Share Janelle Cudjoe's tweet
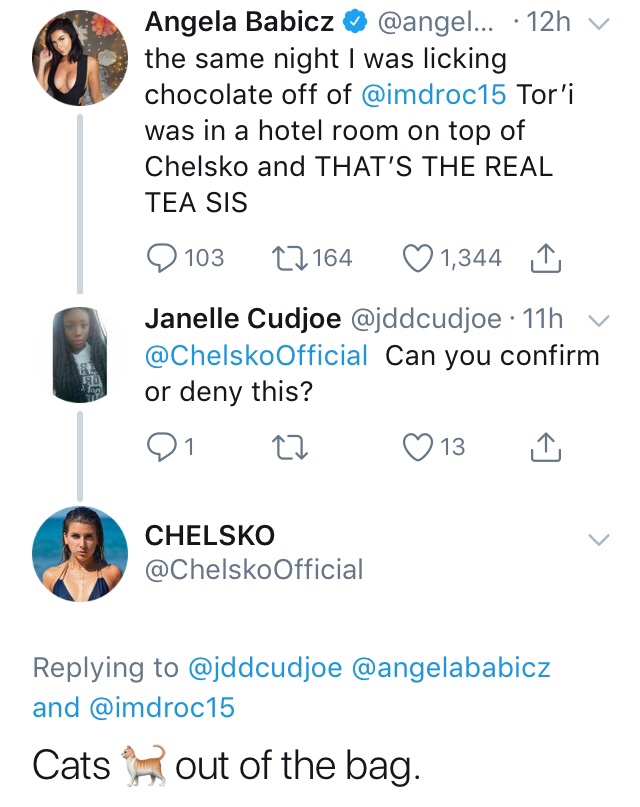This screenshot has height=807, width=640. [x=546, y=446]
